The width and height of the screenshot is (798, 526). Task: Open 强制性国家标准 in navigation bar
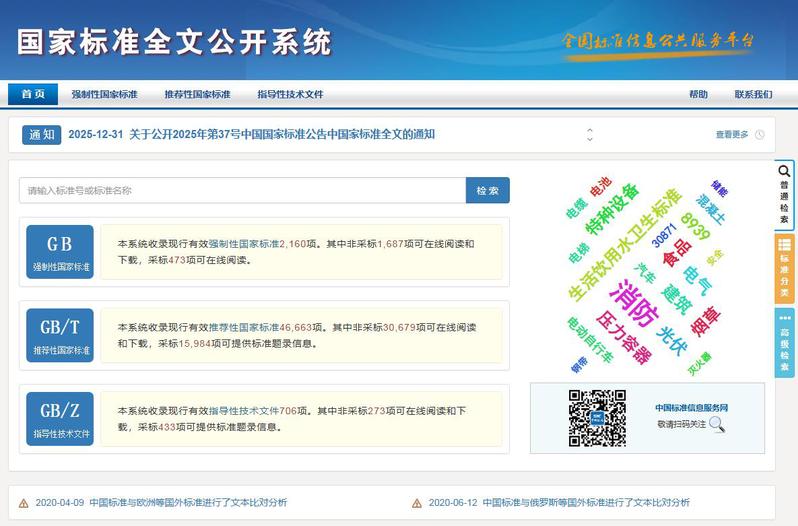tap(104, 94)
